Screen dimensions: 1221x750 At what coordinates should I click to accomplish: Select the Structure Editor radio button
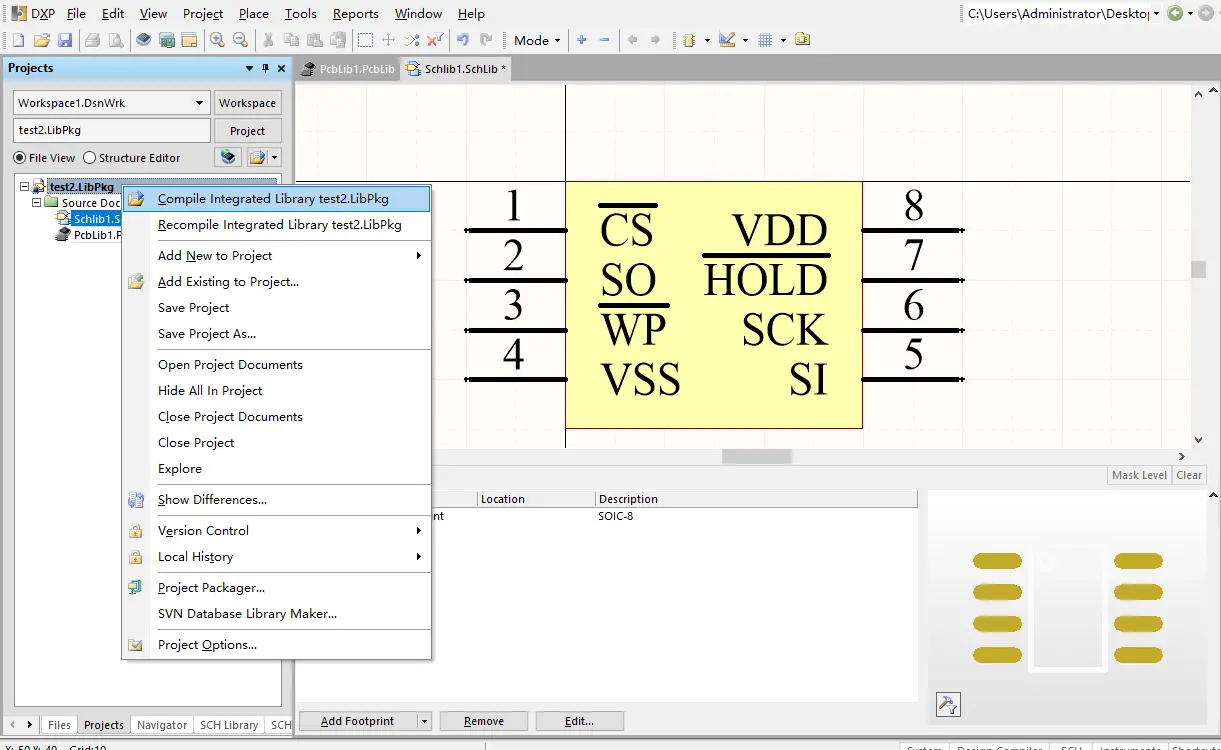(x=90, y=158)
